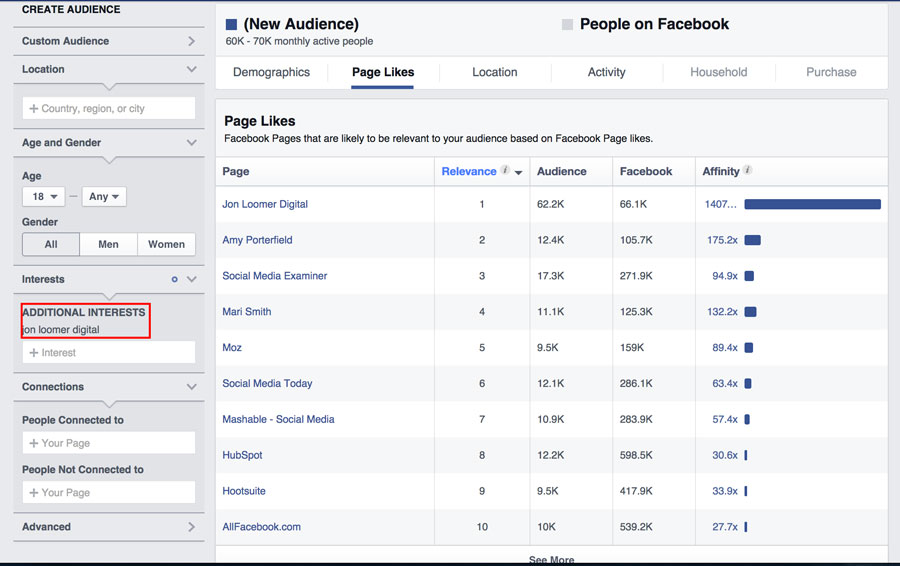
Task: Click the 60K - 70K monthly active people text
Action: pos(299,41)
